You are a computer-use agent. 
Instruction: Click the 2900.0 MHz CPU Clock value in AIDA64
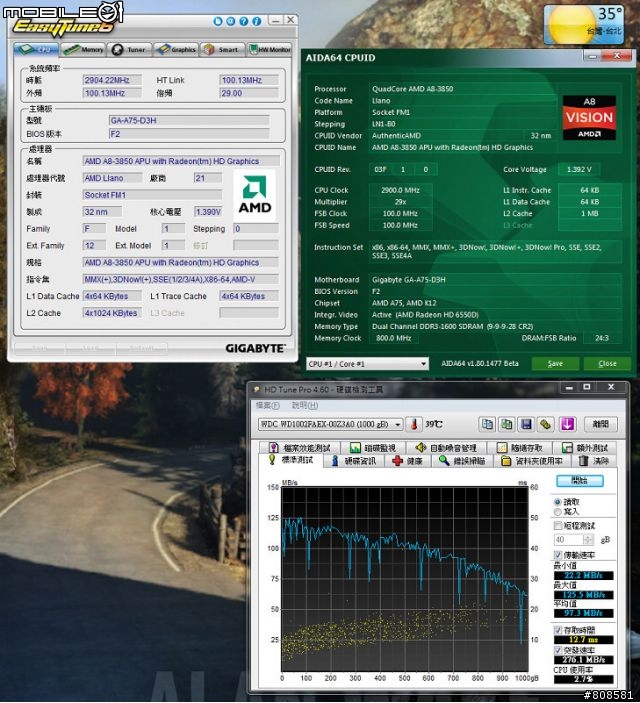401,190
